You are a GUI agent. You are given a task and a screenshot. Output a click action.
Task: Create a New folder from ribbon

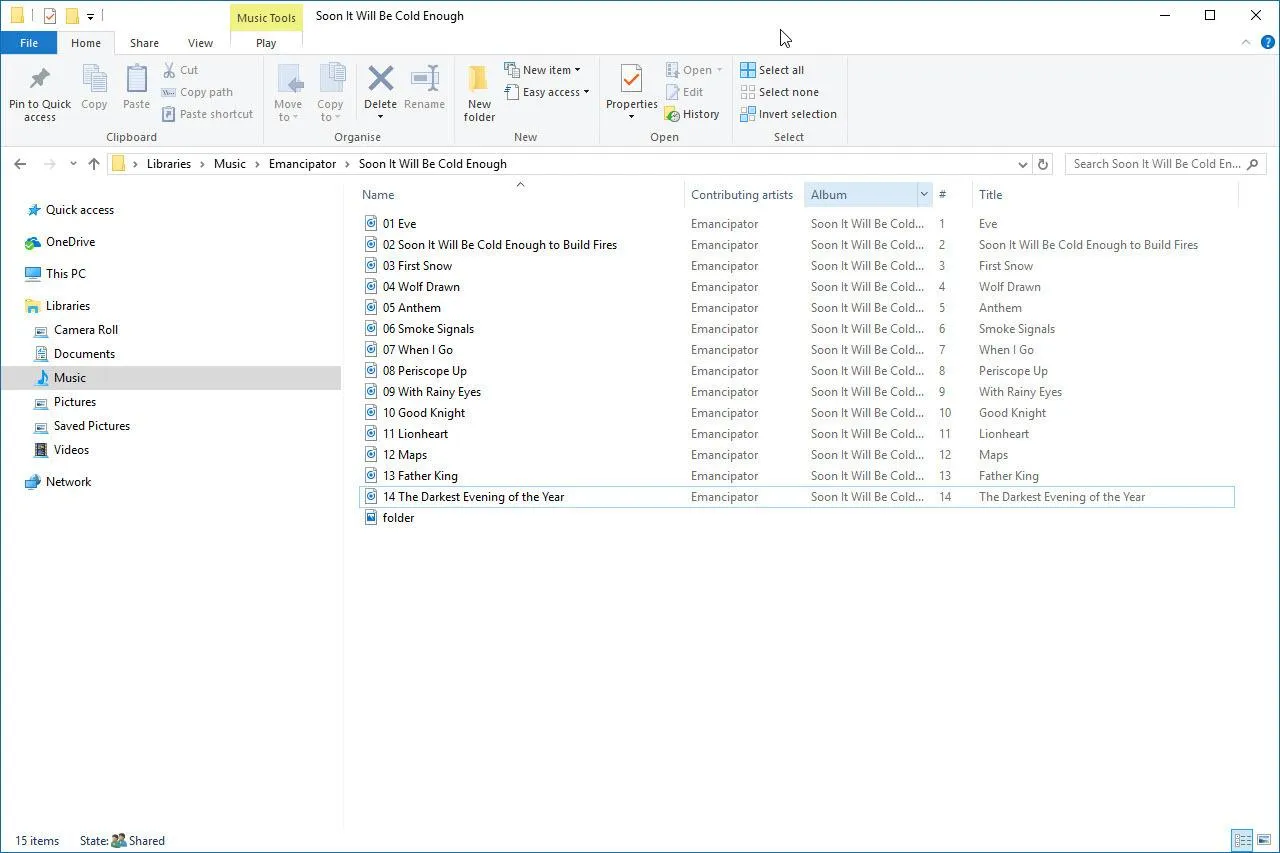tap(479, 93)
